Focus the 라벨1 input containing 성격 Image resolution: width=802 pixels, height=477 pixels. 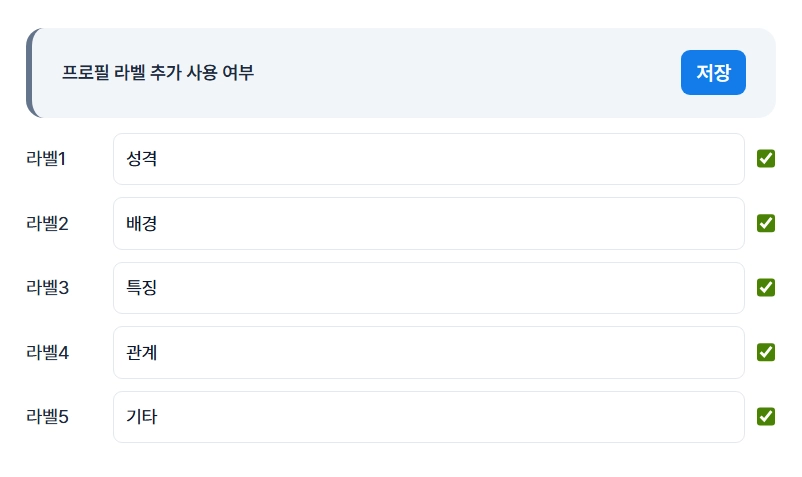428,159
